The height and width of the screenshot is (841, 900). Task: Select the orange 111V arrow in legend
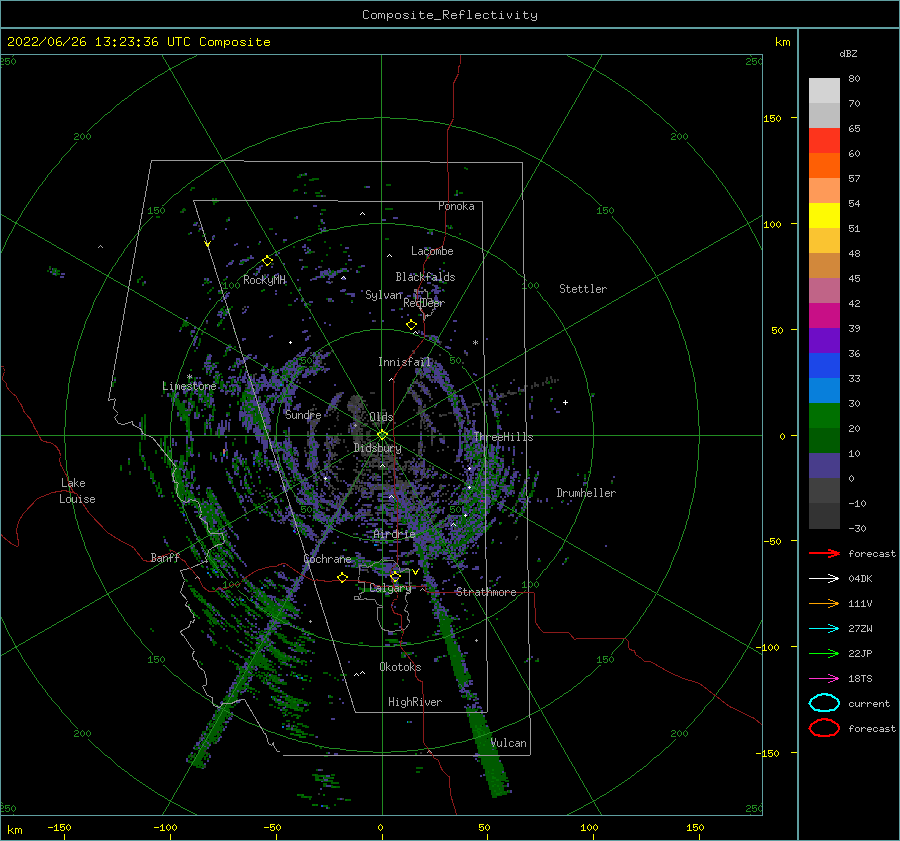(x=824, y=603)
